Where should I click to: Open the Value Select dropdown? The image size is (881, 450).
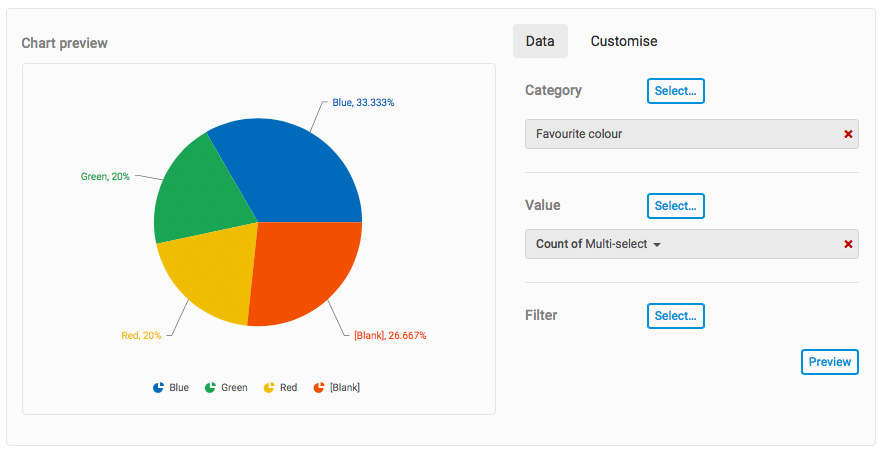click(675, 206)
